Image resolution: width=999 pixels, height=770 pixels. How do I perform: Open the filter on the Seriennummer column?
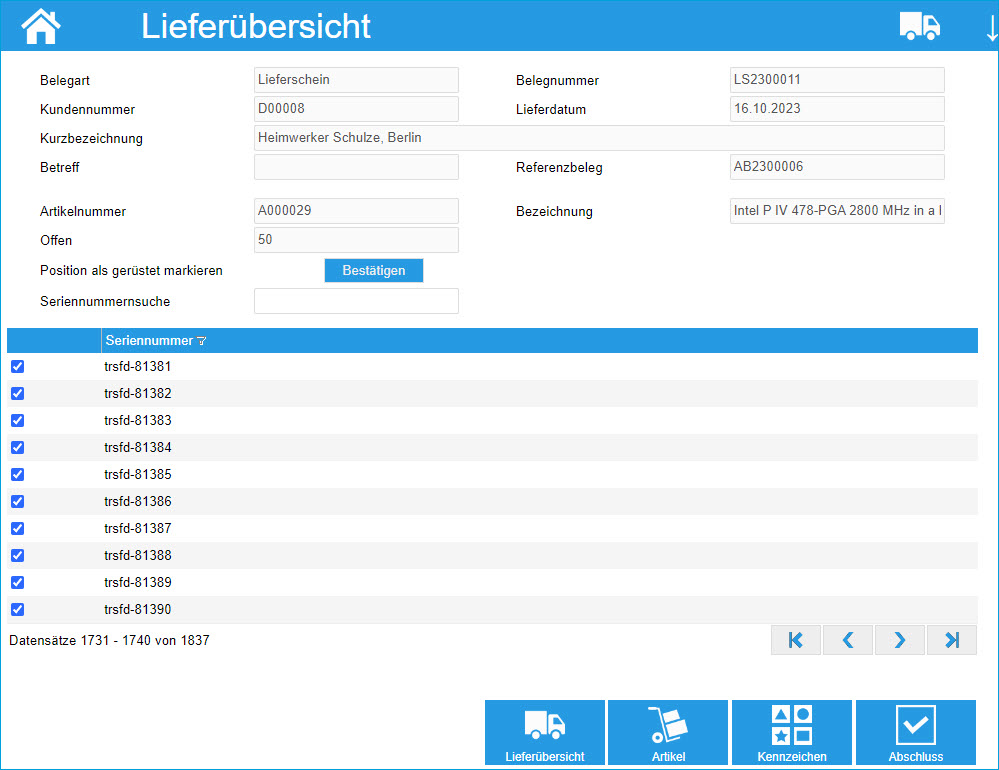pyautogui.click(x=201, y=340)
